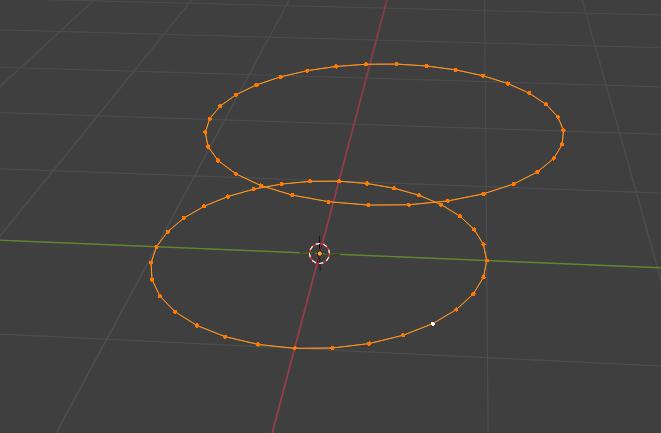This screenshot has width=661, height=433.
Task: Select the white active vertex on lower circle
Action: pyautogui.click(x=433, y=324)
